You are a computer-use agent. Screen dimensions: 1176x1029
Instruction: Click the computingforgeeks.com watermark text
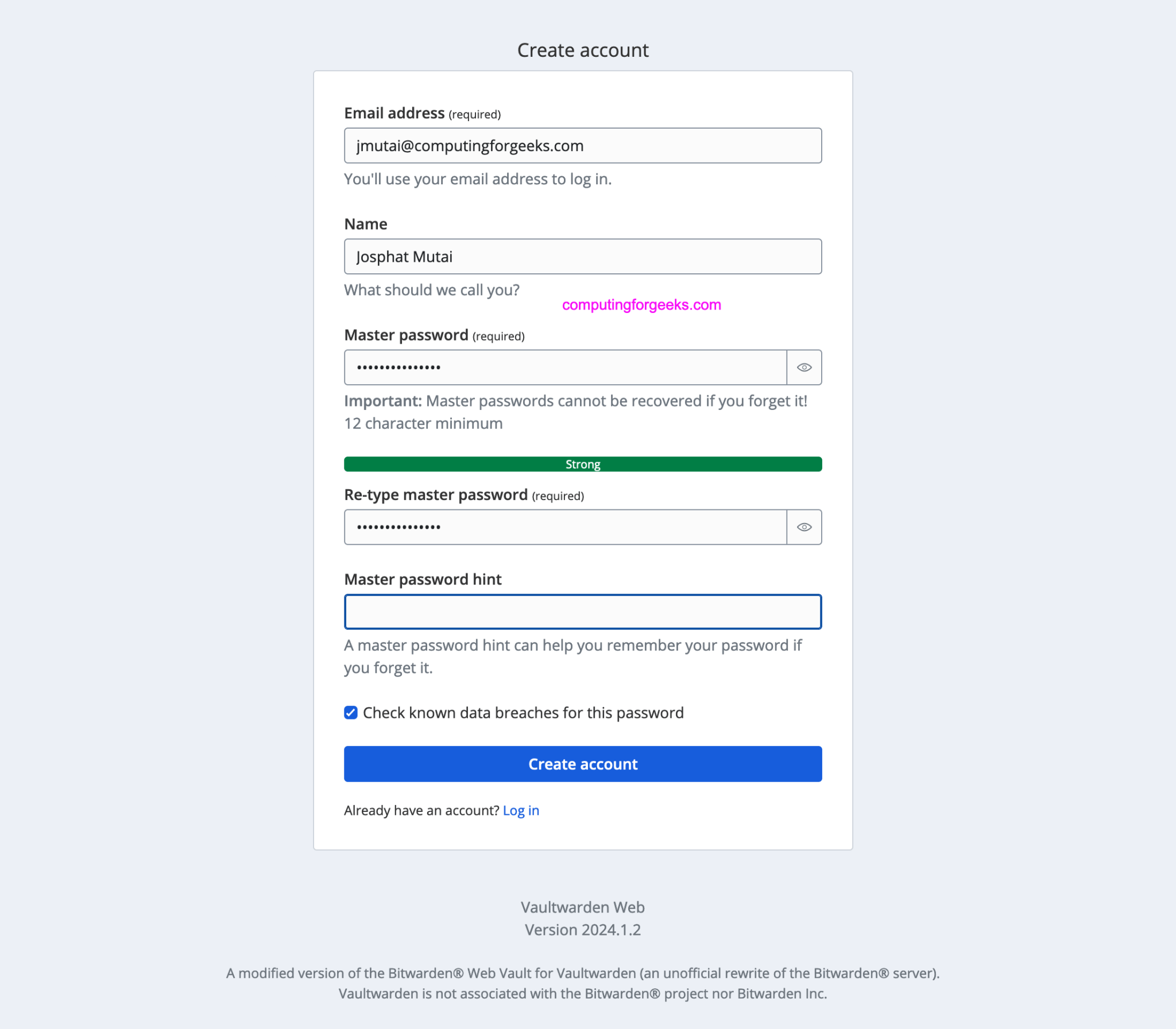[640, 305]
